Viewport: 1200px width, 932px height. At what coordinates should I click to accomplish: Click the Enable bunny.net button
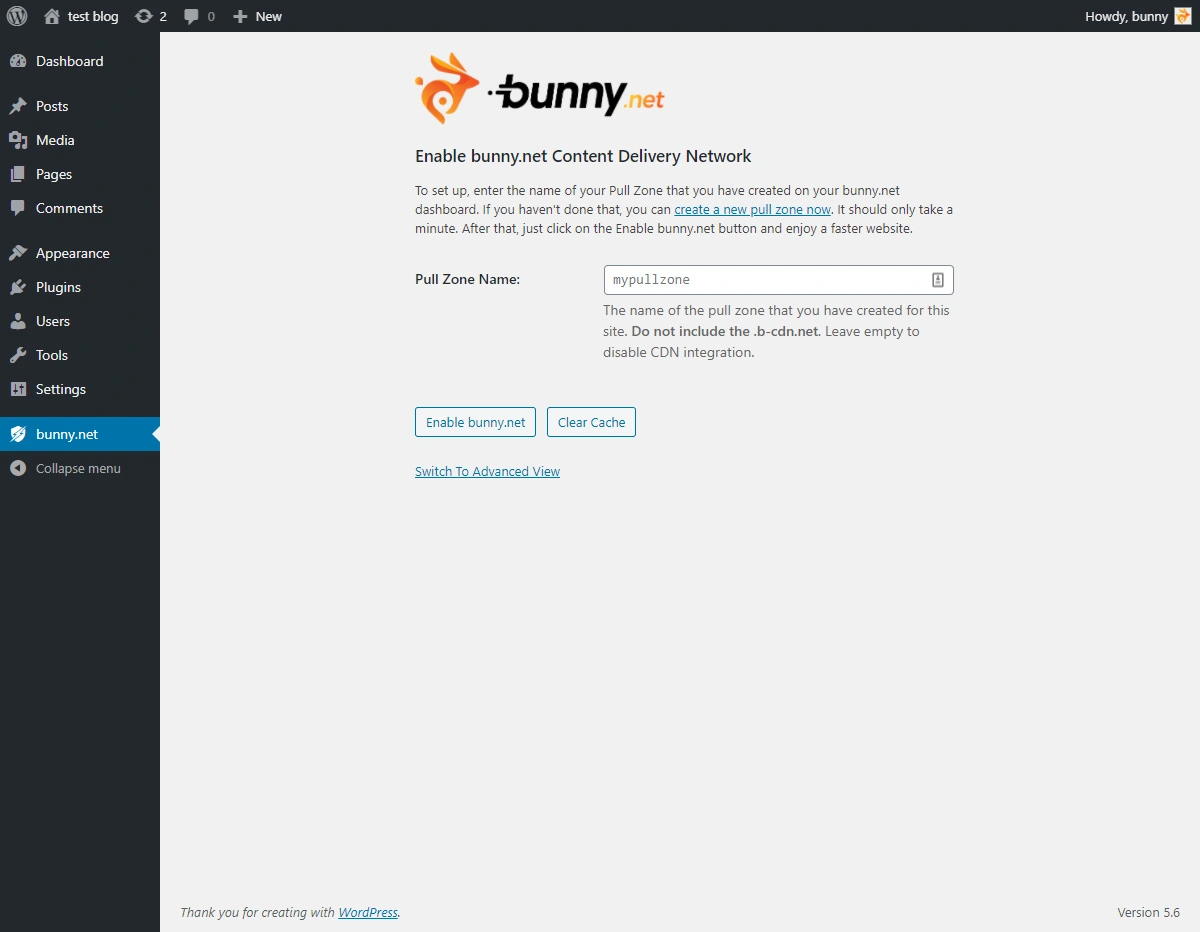[476, 422]
